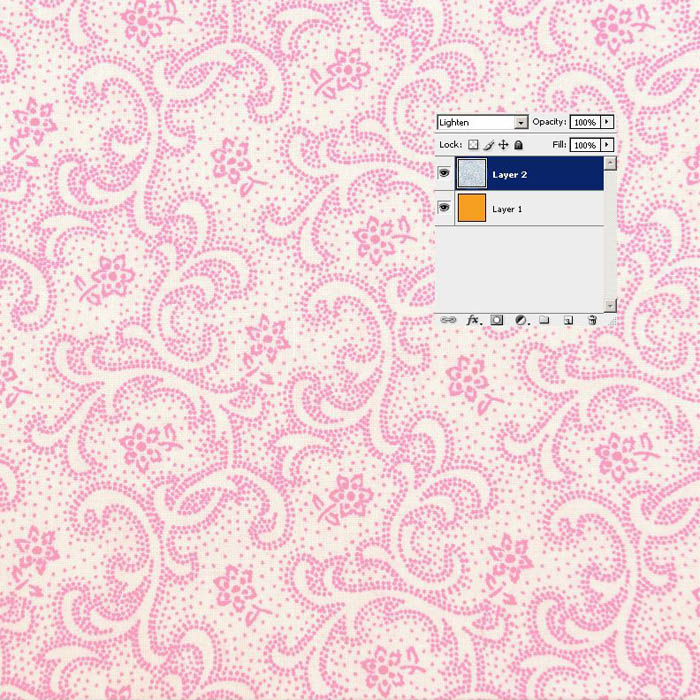Select Layer 2 thumbnail
Viewport: 700px width, 700px height.
pyautogui.click(x=472, y=173)
